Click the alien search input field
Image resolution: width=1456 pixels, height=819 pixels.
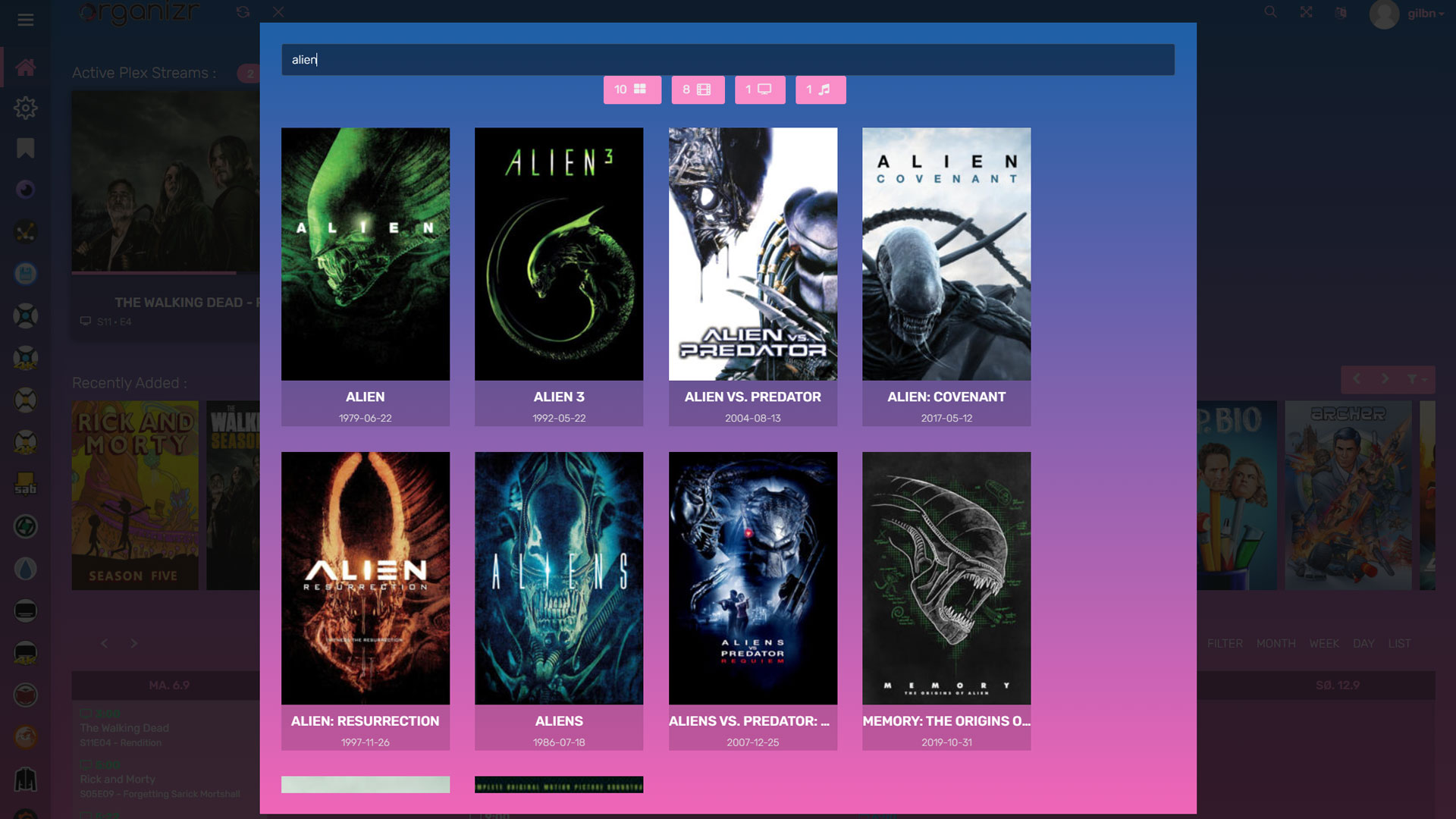[727, 60]
